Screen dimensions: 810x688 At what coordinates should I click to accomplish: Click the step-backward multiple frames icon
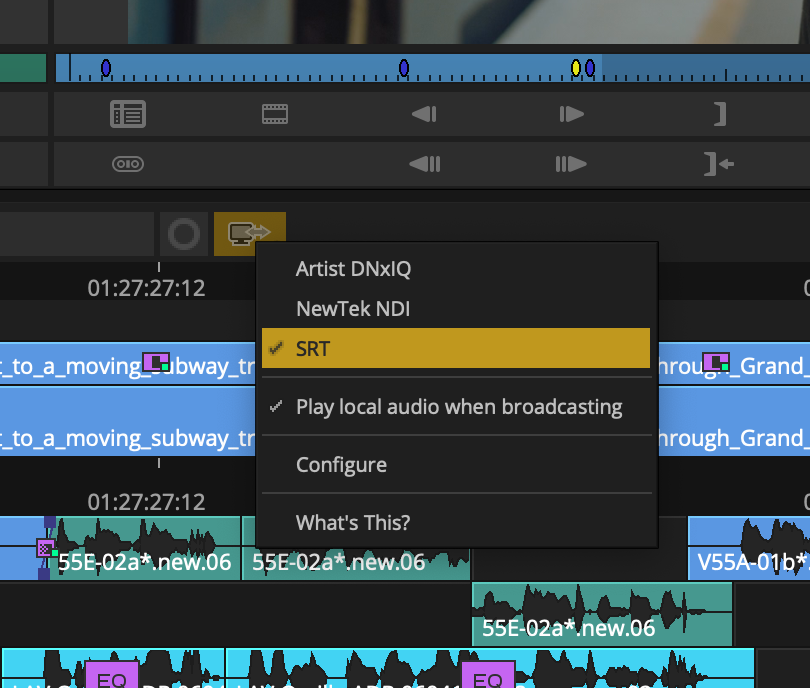click(424, 164)
